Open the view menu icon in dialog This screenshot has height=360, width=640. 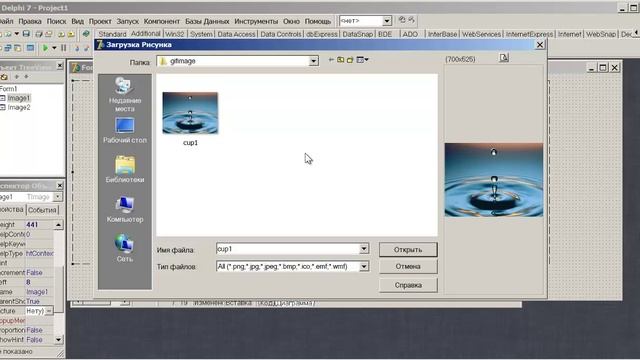click(x=362, y=60)
